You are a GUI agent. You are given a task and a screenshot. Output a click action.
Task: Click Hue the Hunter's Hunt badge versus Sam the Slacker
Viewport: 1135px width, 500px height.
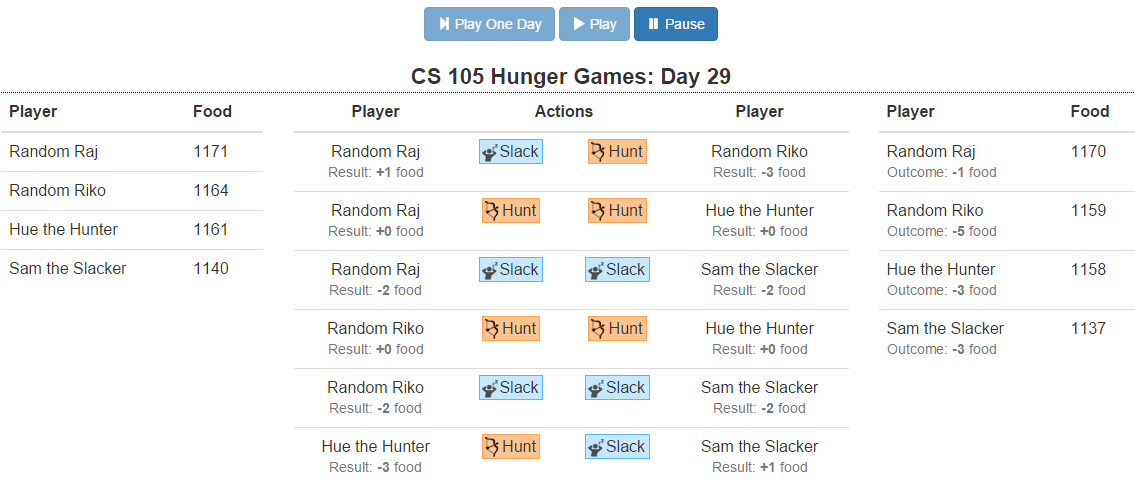tap(510, 447)
